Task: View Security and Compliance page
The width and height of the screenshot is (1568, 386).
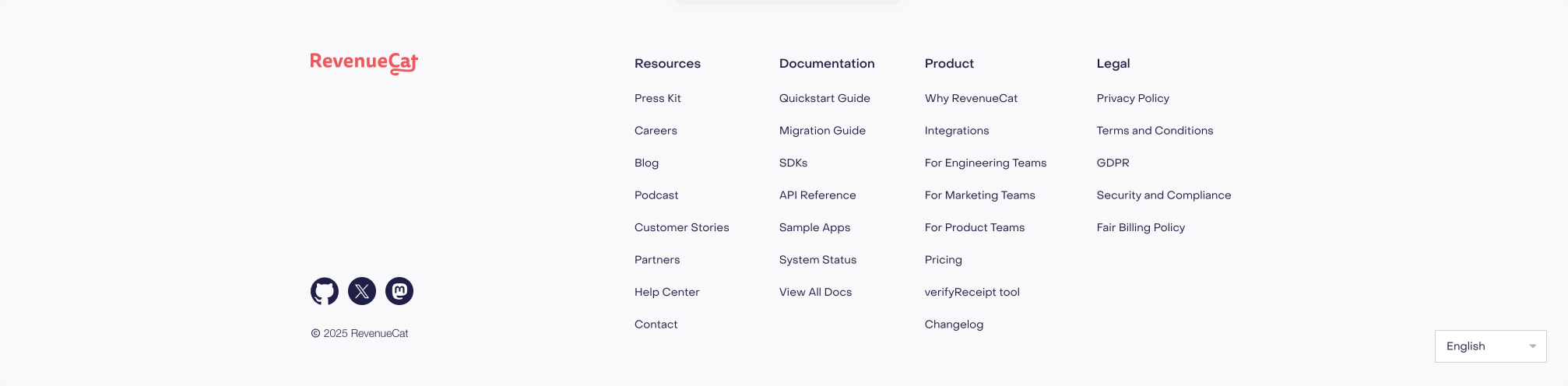Action: [x=1164, y=195]
